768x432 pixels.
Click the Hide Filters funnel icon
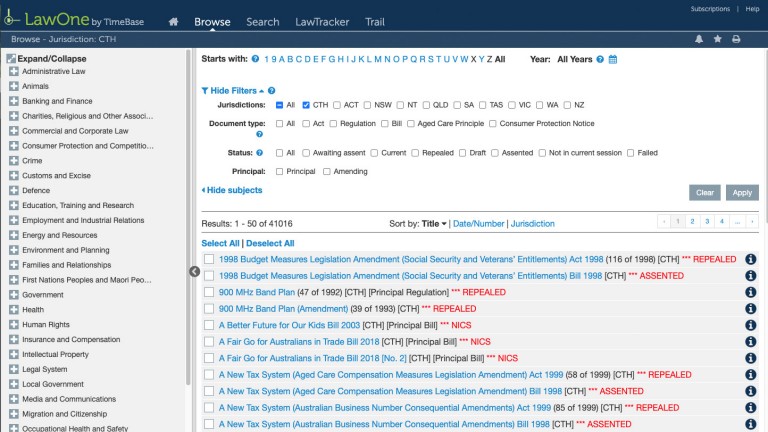205,91
